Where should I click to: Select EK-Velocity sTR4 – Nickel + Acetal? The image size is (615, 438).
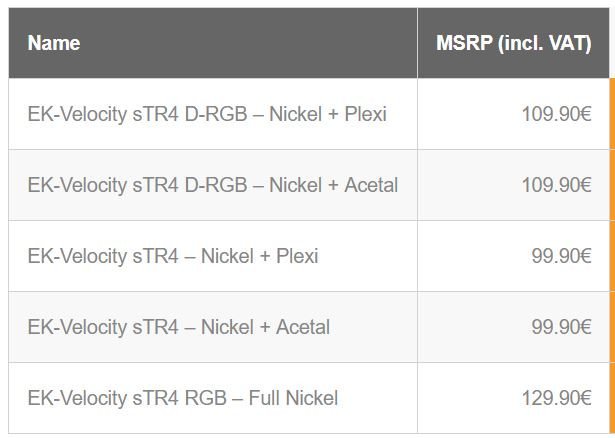179,327
